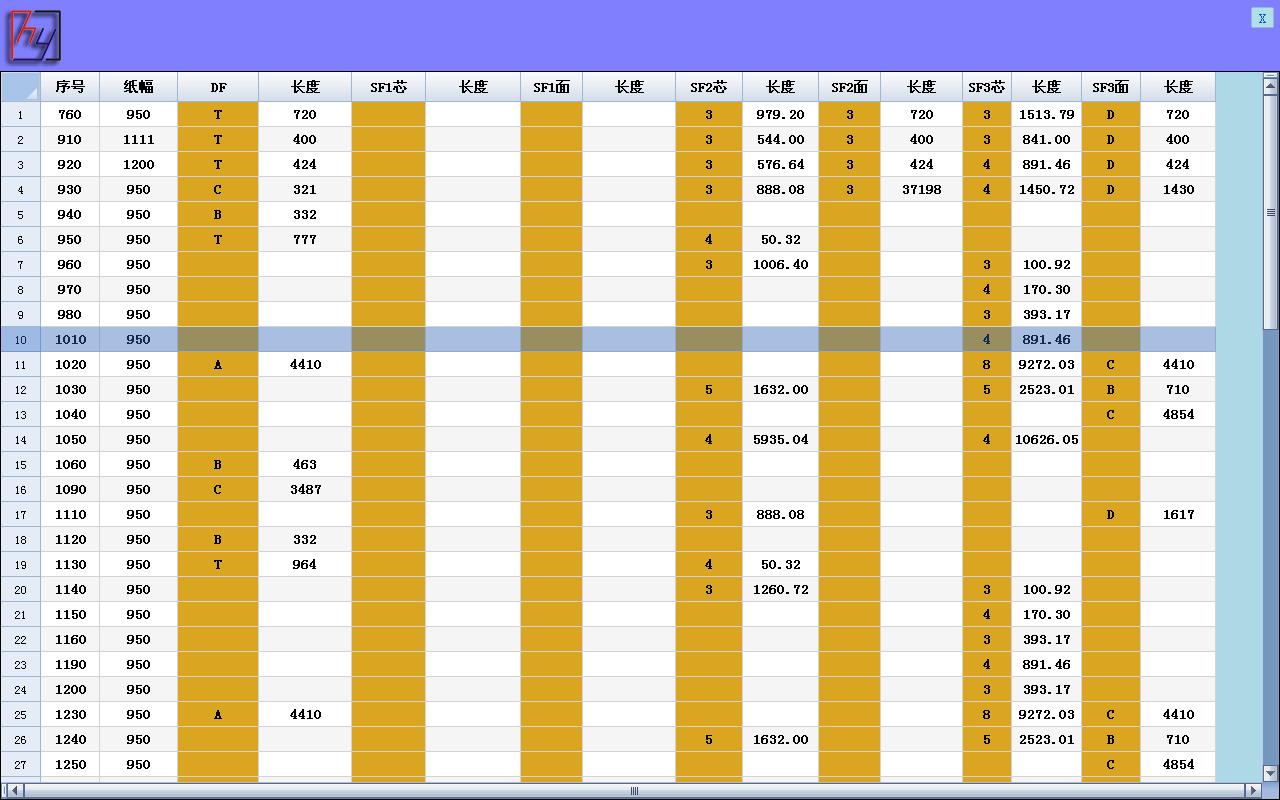Image resolution: width=1280 pixels, height=800 pixels.
Task: Click the horizontal scrollbar thumb
Action: (x=633, y=791)
